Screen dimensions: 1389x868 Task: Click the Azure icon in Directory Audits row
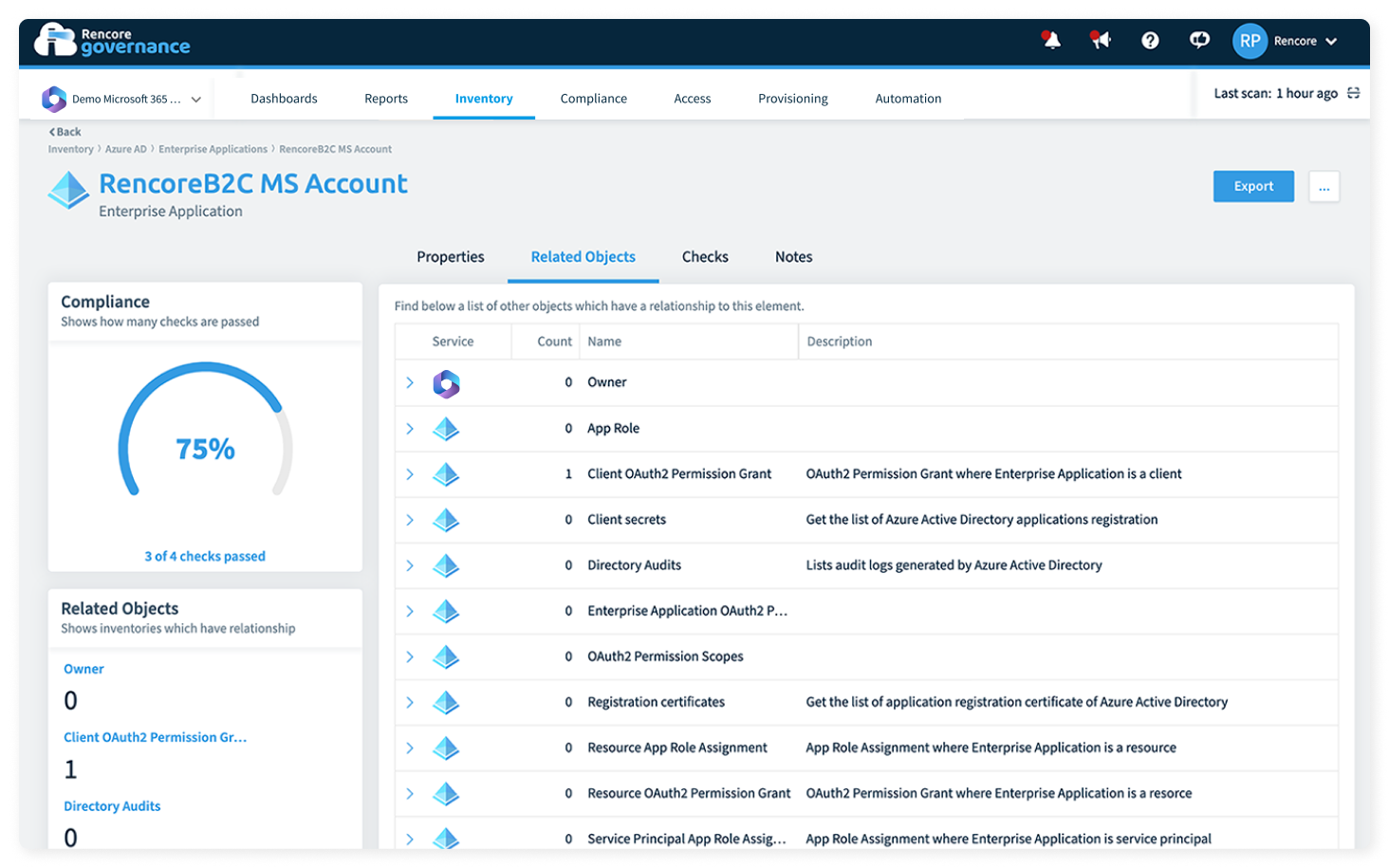click(446, 565)
